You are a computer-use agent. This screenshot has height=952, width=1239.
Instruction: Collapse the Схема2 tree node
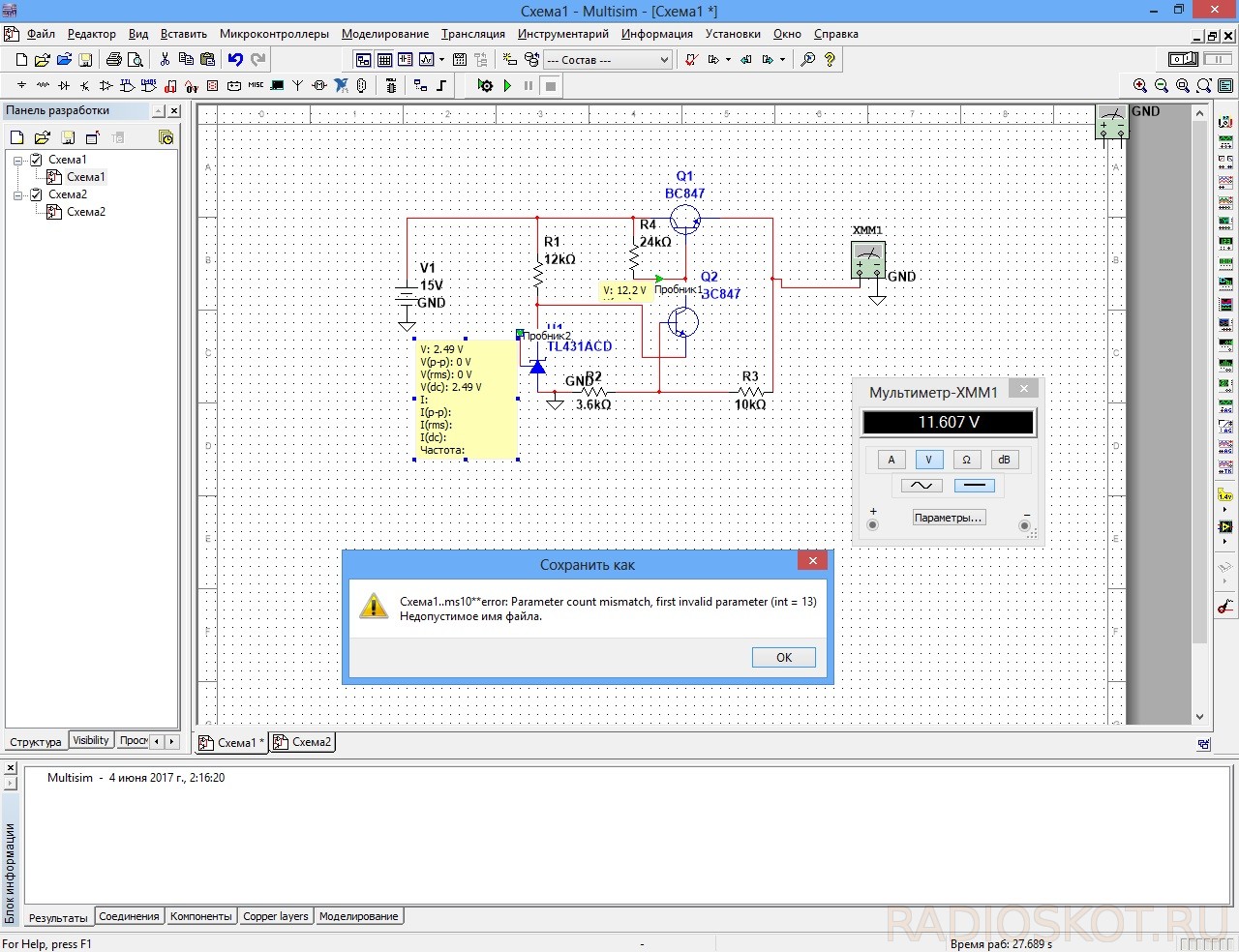(x=18, y=195)
